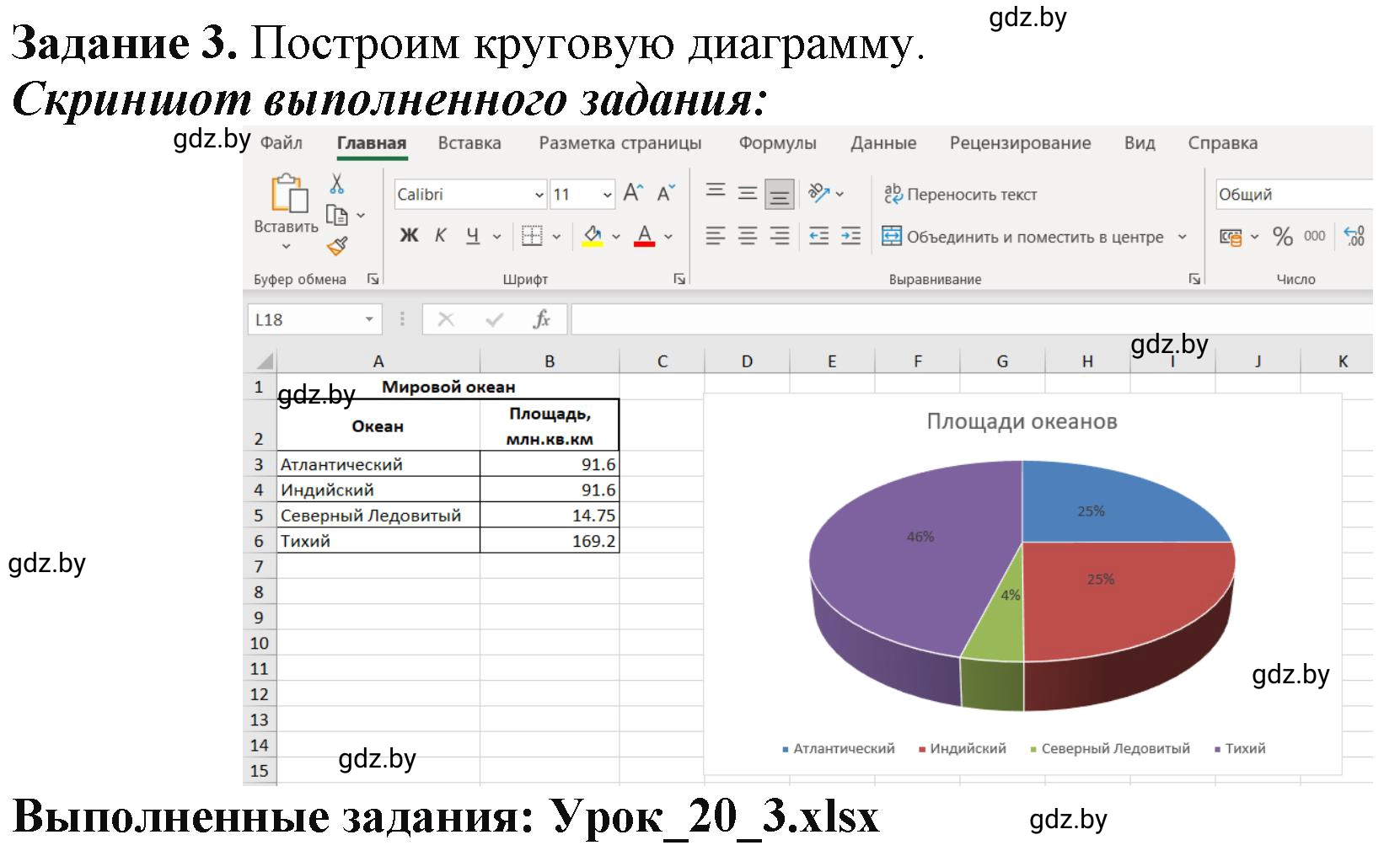Open borders dropdown arrow
This screenshot has height=856, width=1400.
click(556, 237)
